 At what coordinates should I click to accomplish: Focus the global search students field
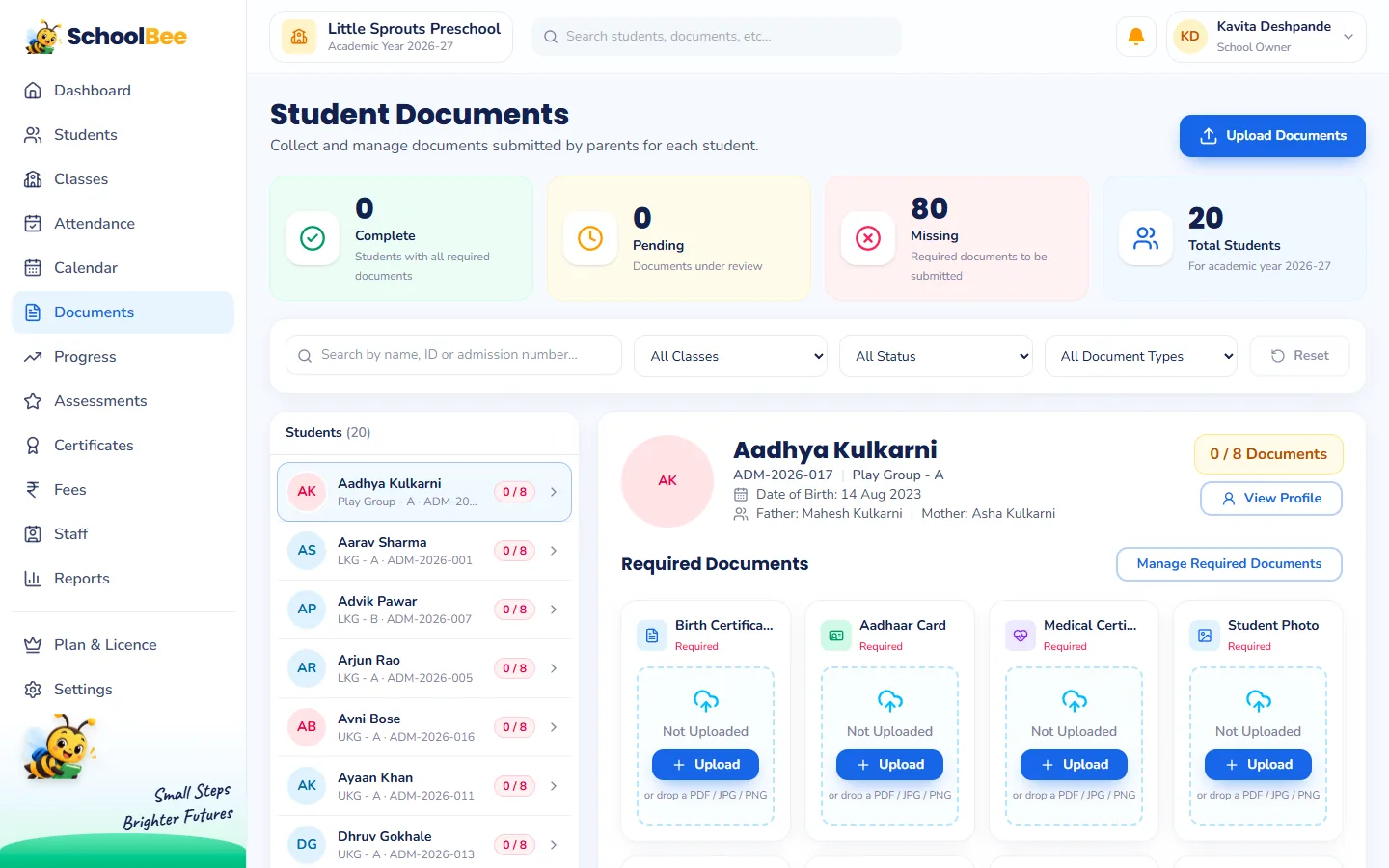(x=717, y=37)
